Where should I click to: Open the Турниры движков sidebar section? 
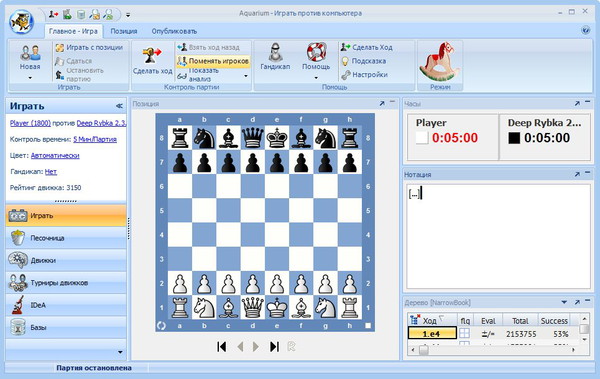66,283
